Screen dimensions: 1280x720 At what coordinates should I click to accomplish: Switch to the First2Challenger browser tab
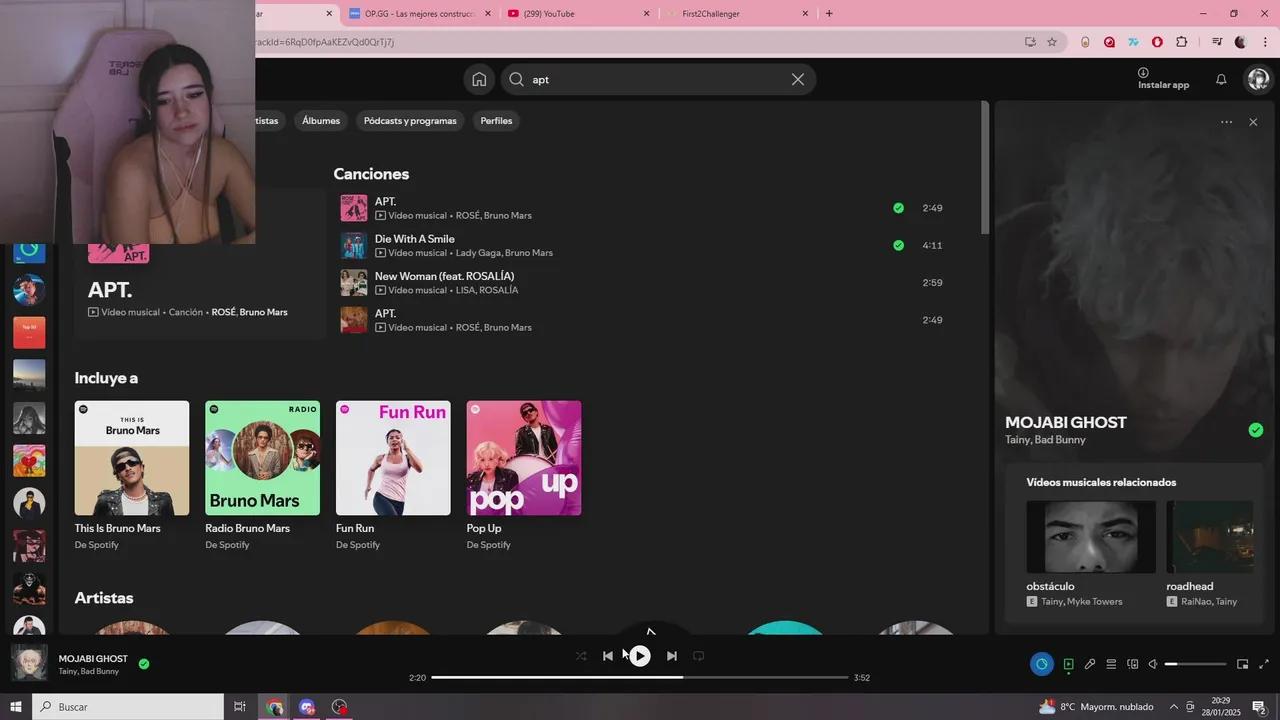(738, 14)
